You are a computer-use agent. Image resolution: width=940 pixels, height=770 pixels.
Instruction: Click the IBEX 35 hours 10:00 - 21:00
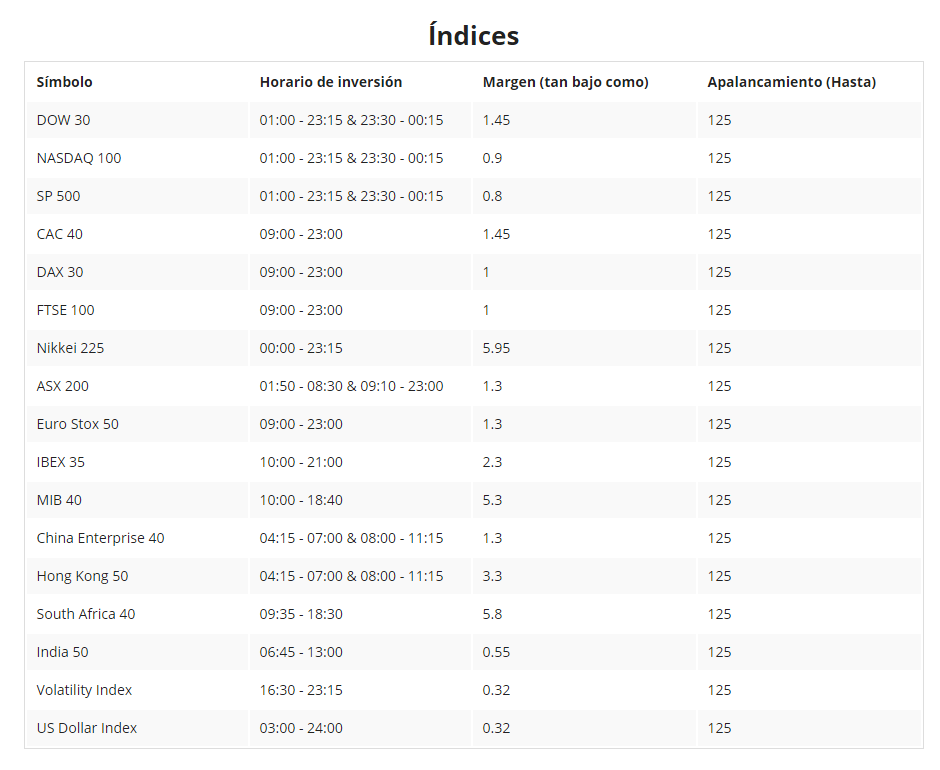(301, 462)
